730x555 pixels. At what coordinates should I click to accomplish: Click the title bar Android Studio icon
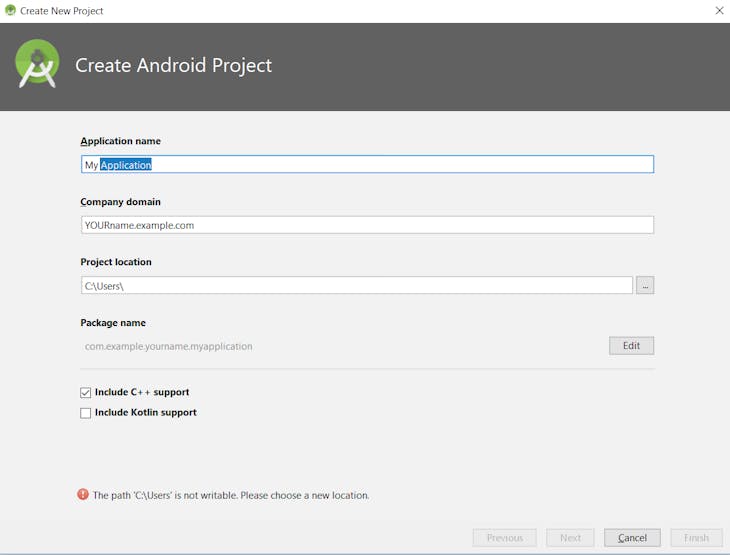click(x=10, y=10)
